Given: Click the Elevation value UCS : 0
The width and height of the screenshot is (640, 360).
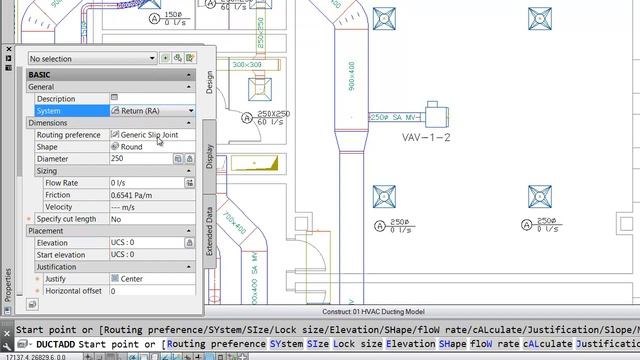Looking at the screenshot, I should [147, 243].
